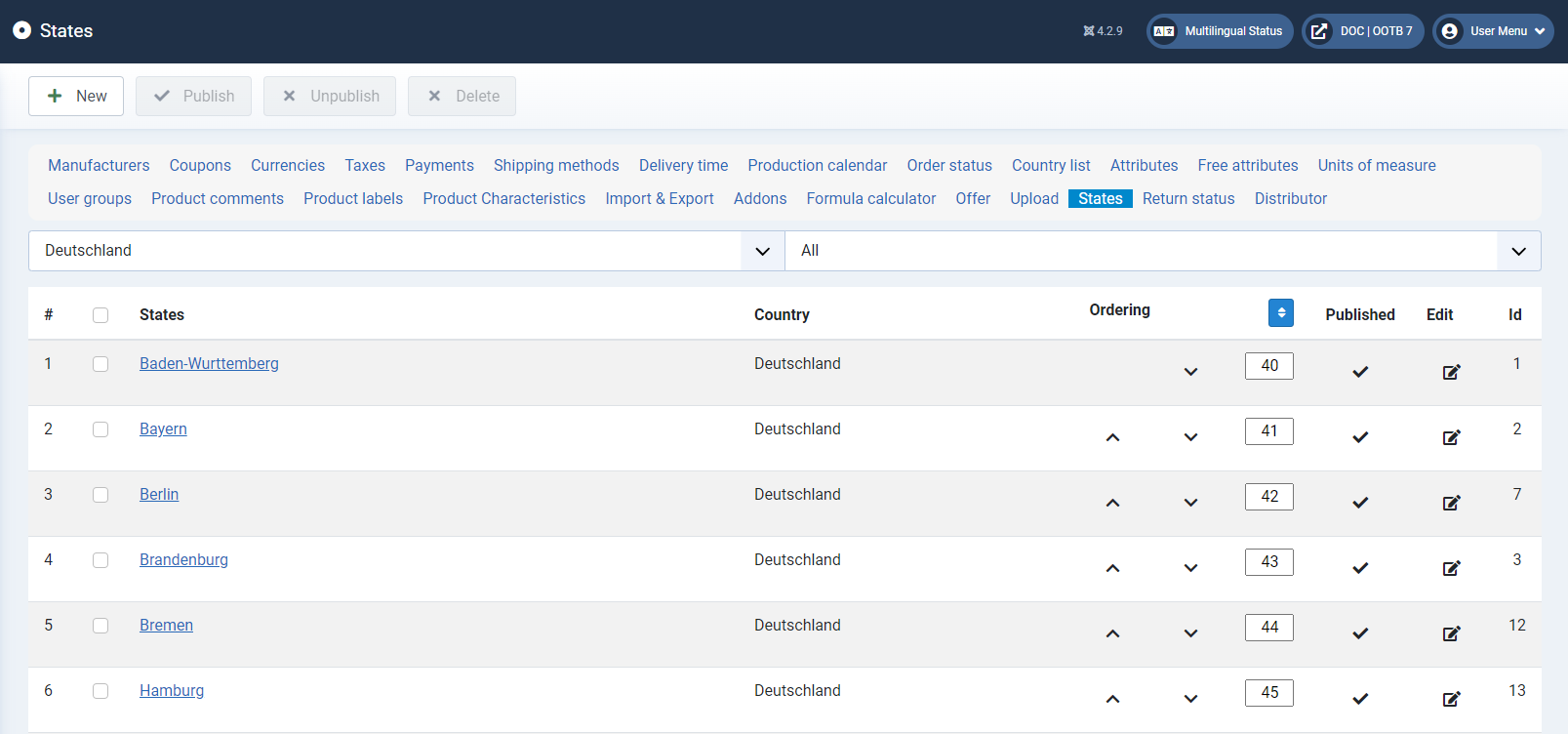The image size is (1568, 734).
Task: Check the Berlin row checkbox
Action: 101,495
